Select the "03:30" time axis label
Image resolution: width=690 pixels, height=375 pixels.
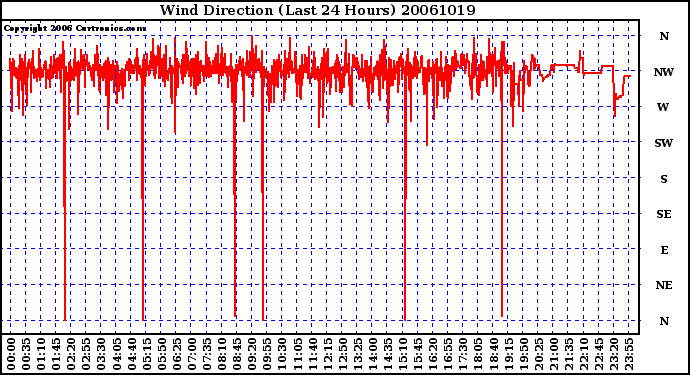pos(101,354)
